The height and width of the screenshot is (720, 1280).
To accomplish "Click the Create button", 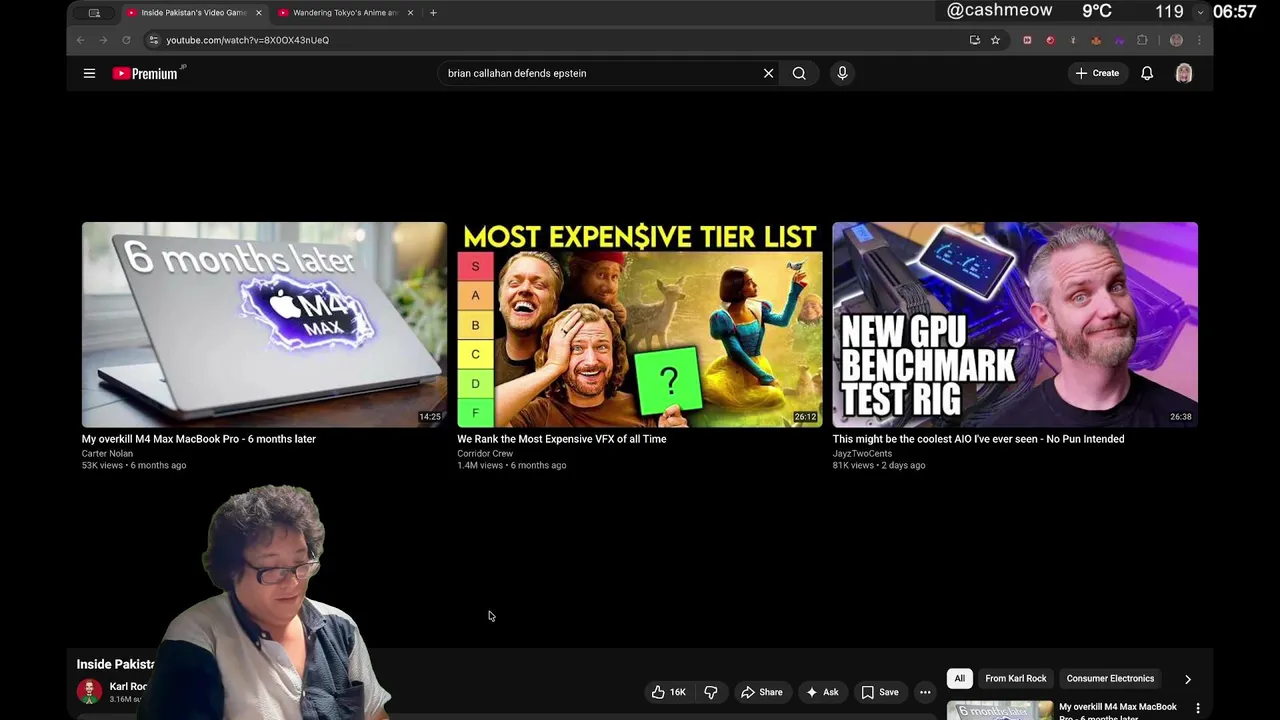I will click(1097, 73).
